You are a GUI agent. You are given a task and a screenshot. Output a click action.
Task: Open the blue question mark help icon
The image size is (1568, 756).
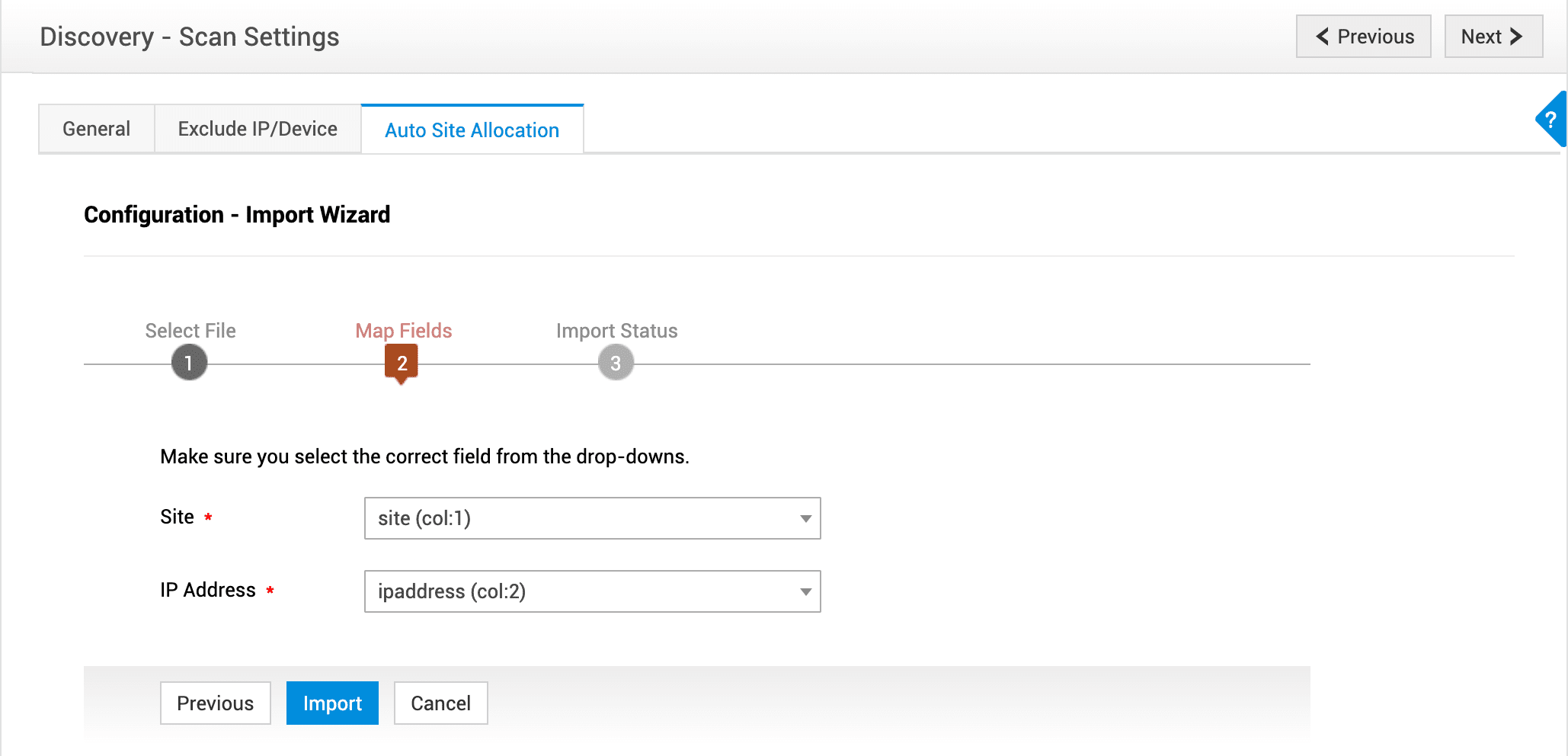[x=1551, y=120]
